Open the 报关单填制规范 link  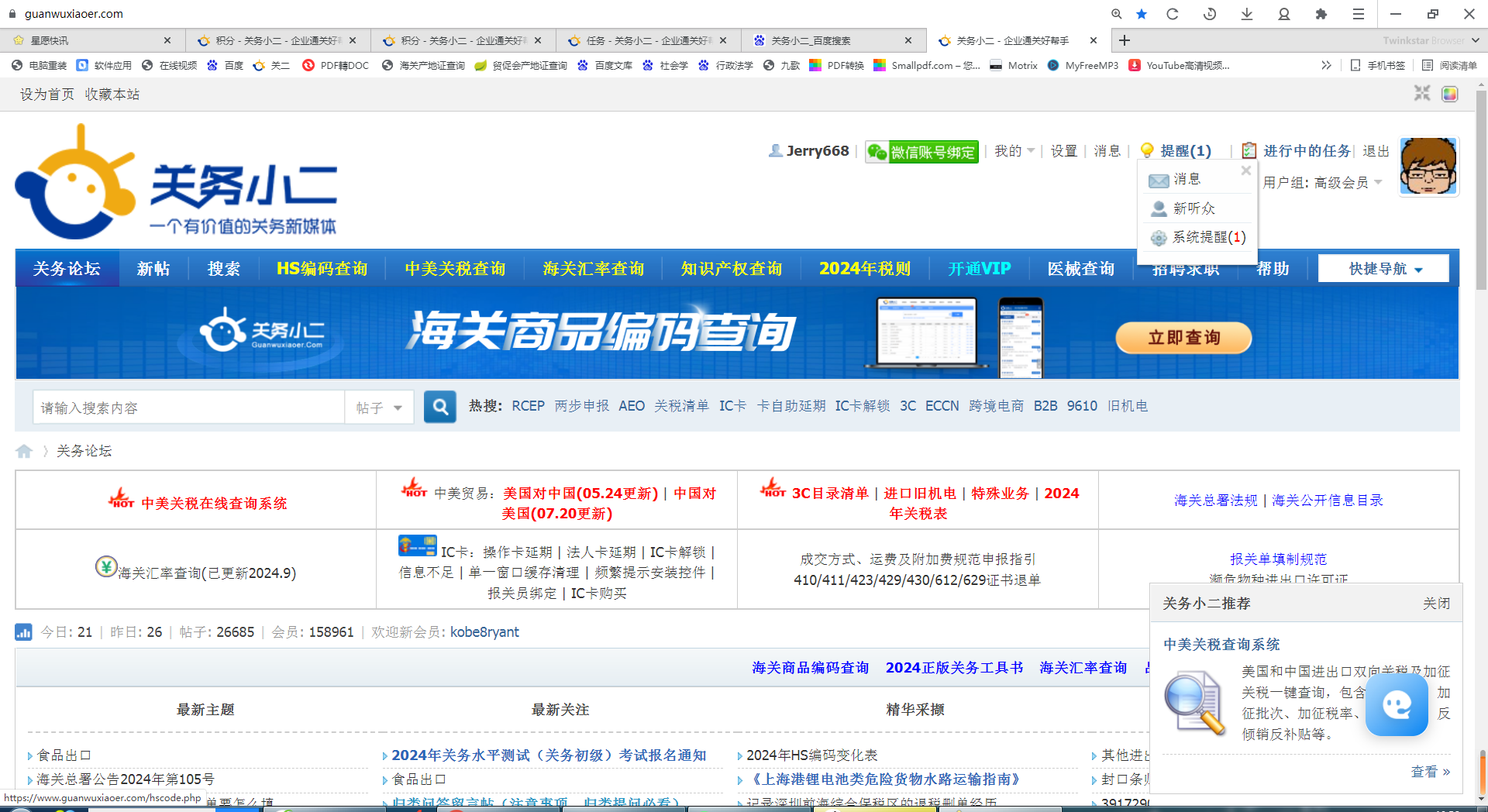coord(1278,559)
